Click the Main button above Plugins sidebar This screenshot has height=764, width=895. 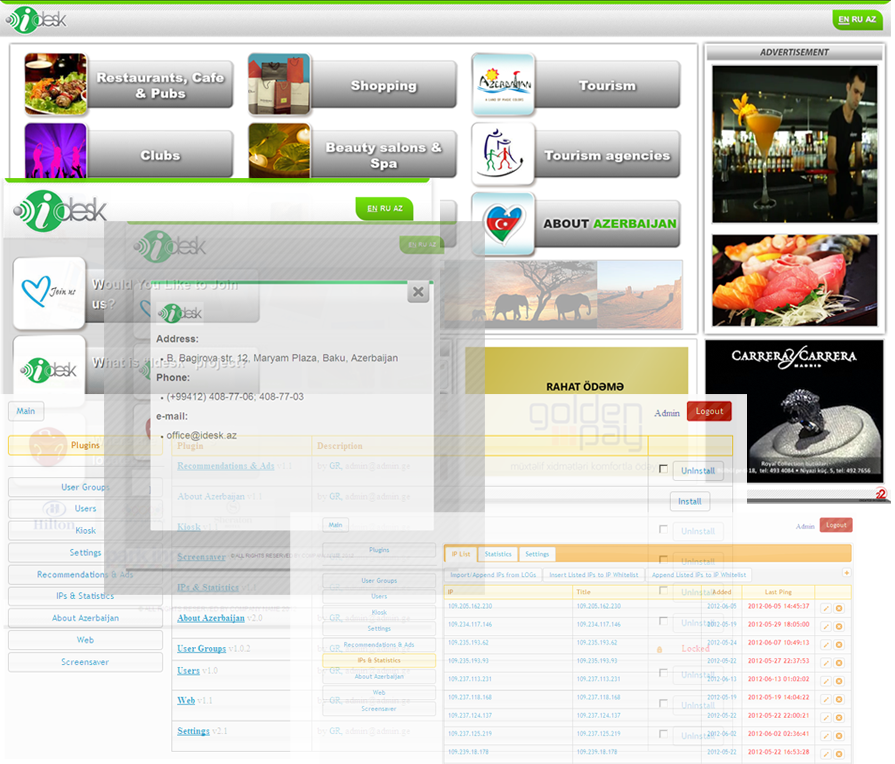pos(26,411)
